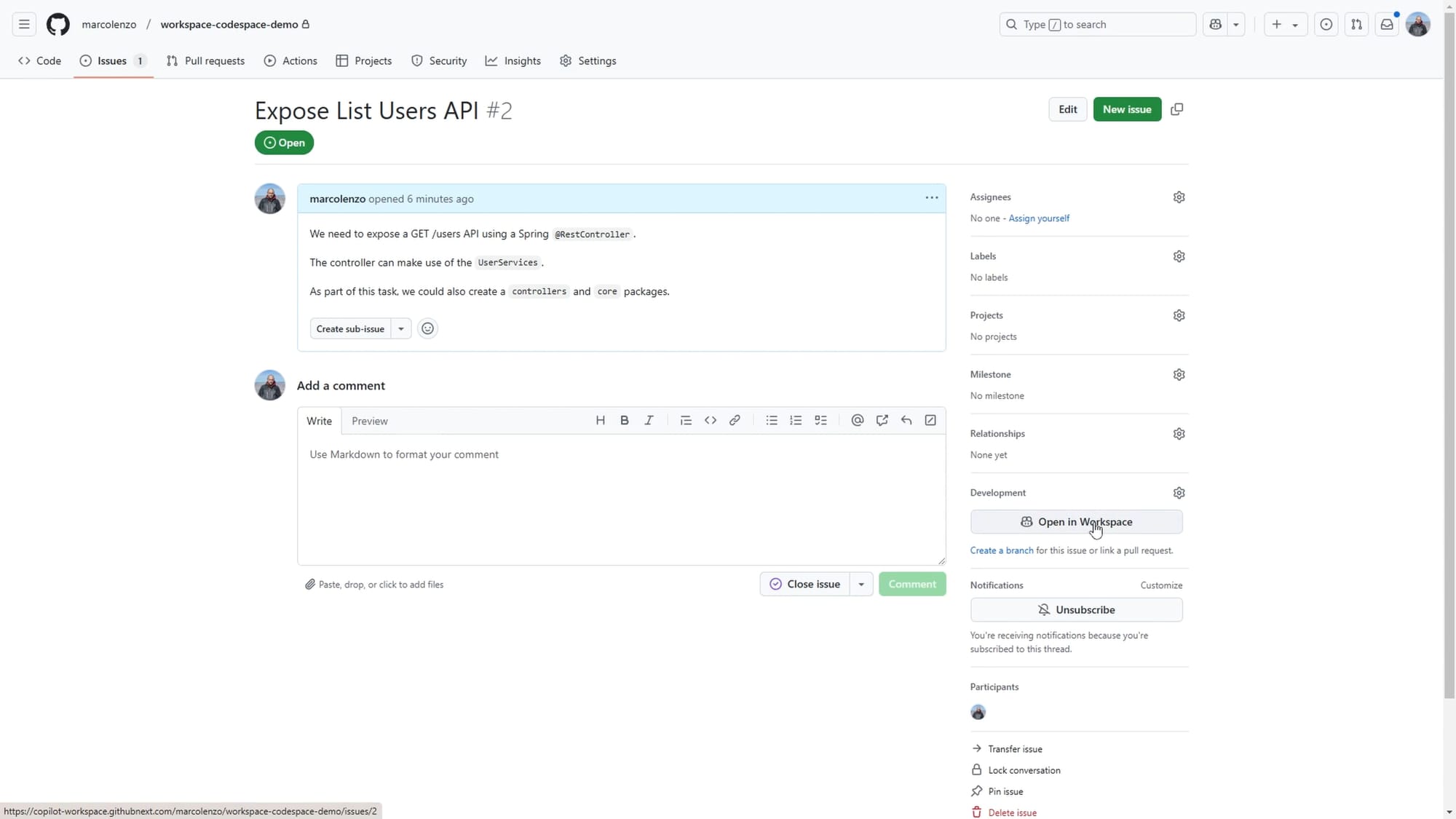Viewport: 1456px width, 819px height.
Task: Add a task list via the toolbar icon
Action: [820, 420]
